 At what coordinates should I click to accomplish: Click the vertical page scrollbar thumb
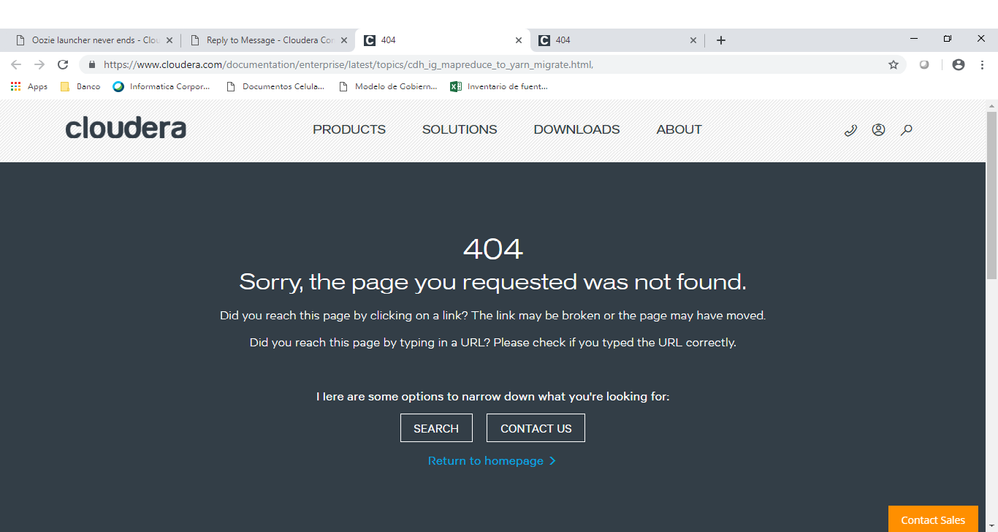992,195
